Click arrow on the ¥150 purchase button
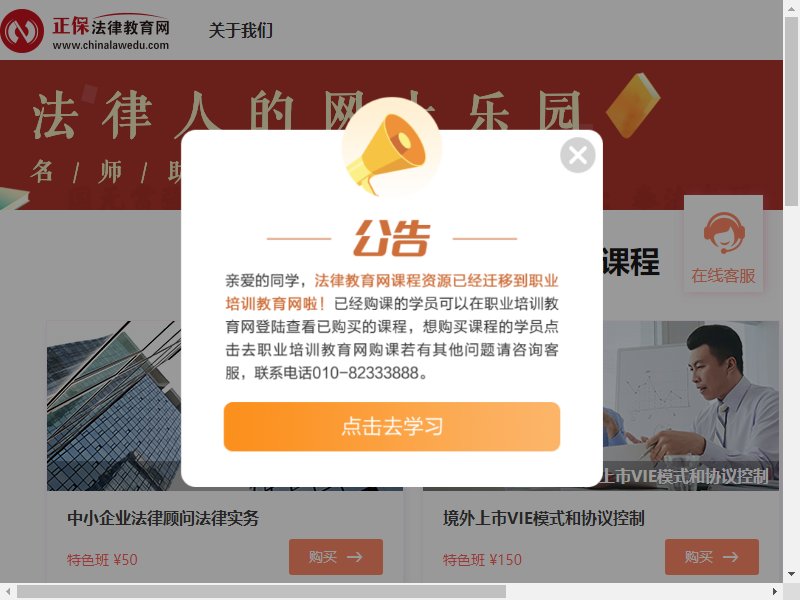The image size is (800, 600). [731, 557]
